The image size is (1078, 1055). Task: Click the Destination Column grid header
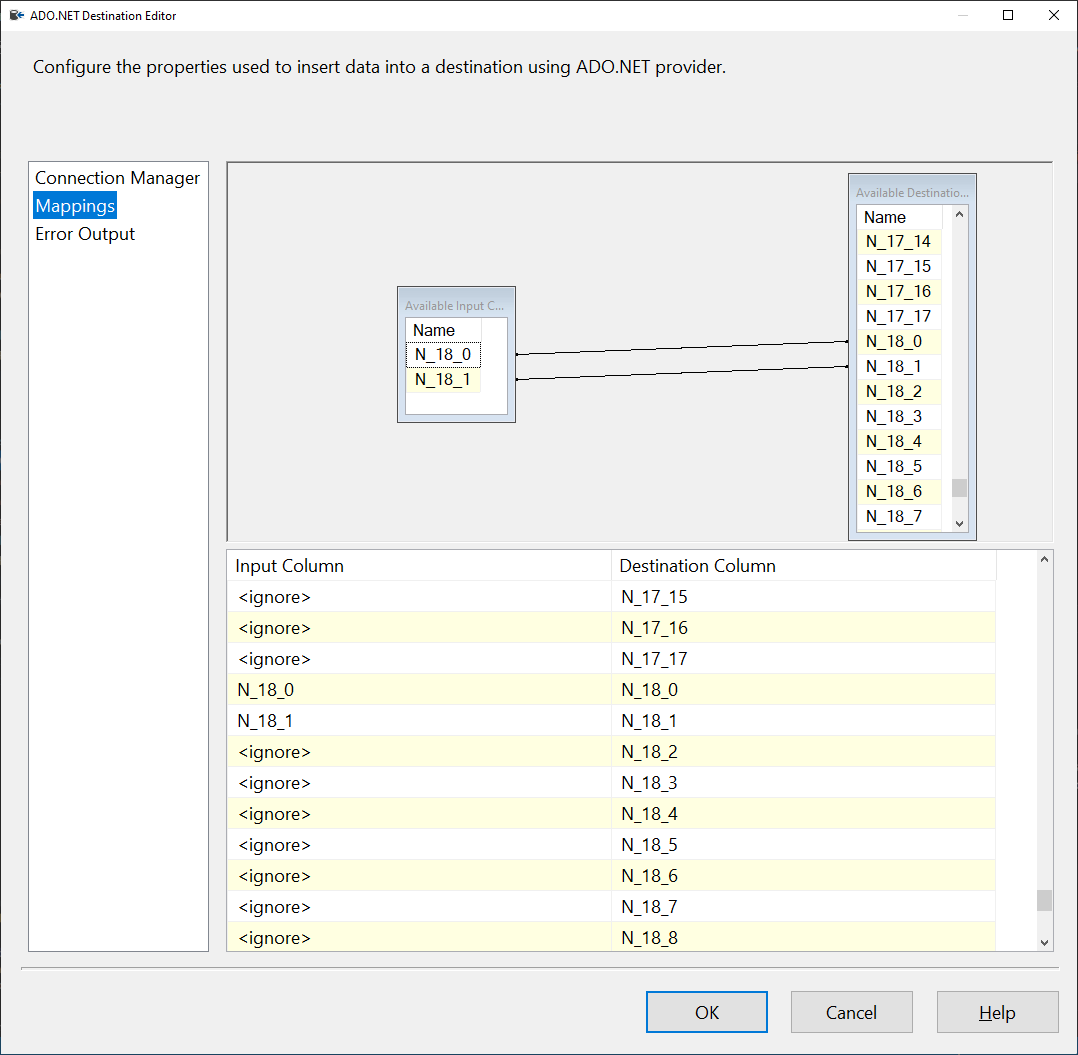tap(804, 566)
